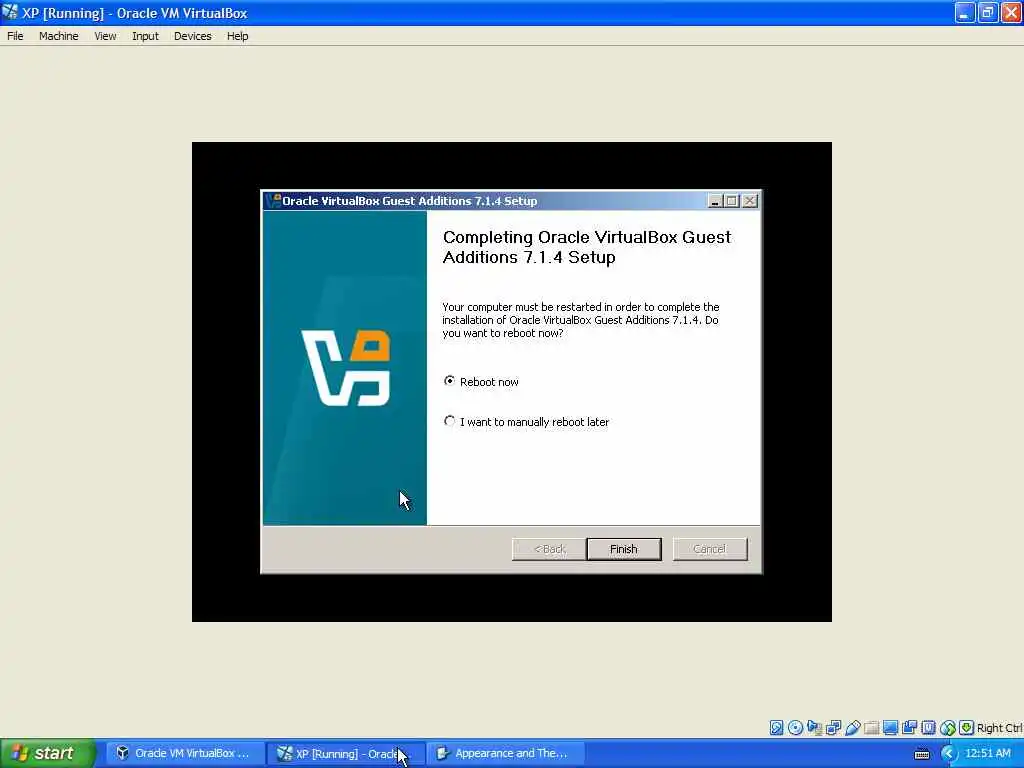
Task: Open the USB devices status icon
Action: pyautogui.click(x=852, y=728)
